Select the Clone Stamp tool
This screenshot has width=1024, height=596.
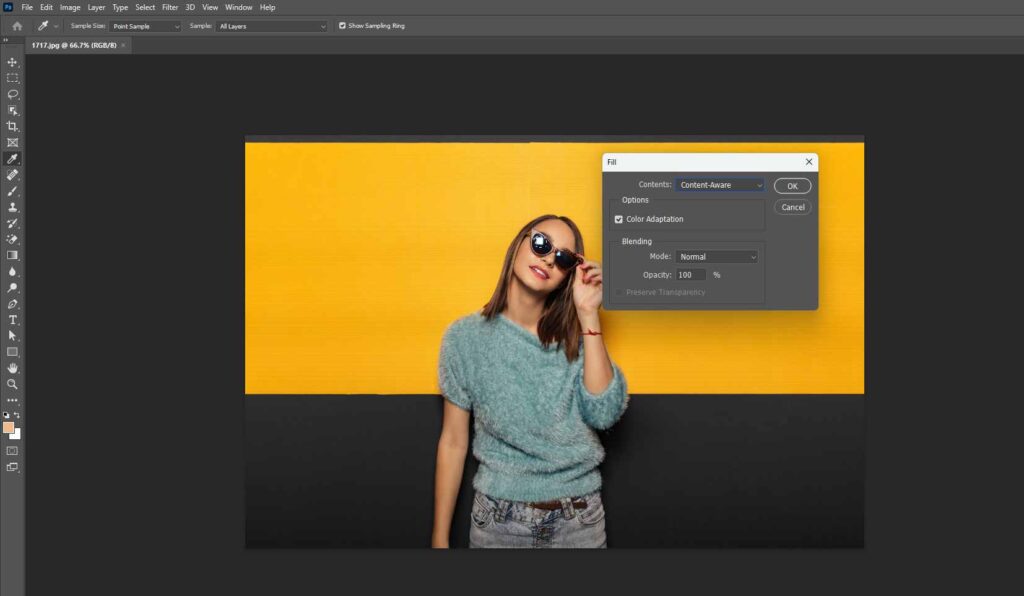point(12,207)
